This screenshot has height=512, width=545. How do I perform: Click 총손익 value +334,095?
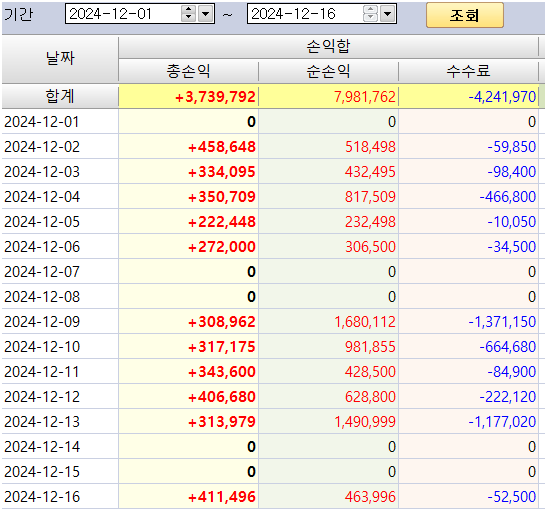(222, 172)
